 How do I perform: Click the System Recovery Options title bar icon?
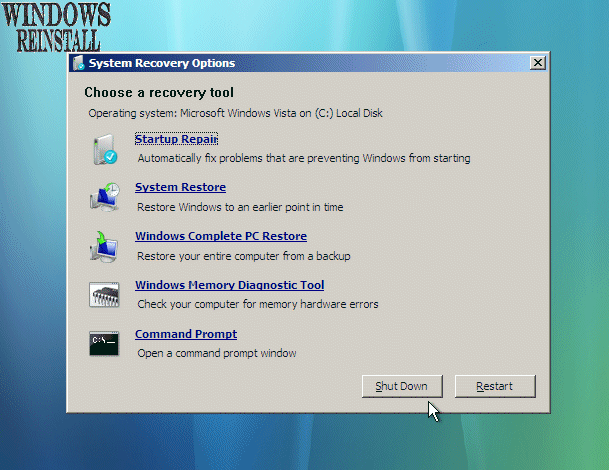78,63
